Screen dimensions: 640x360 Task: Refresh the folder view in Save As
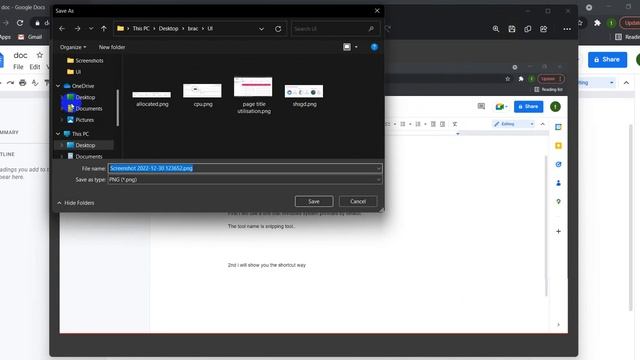pos(278,29)
